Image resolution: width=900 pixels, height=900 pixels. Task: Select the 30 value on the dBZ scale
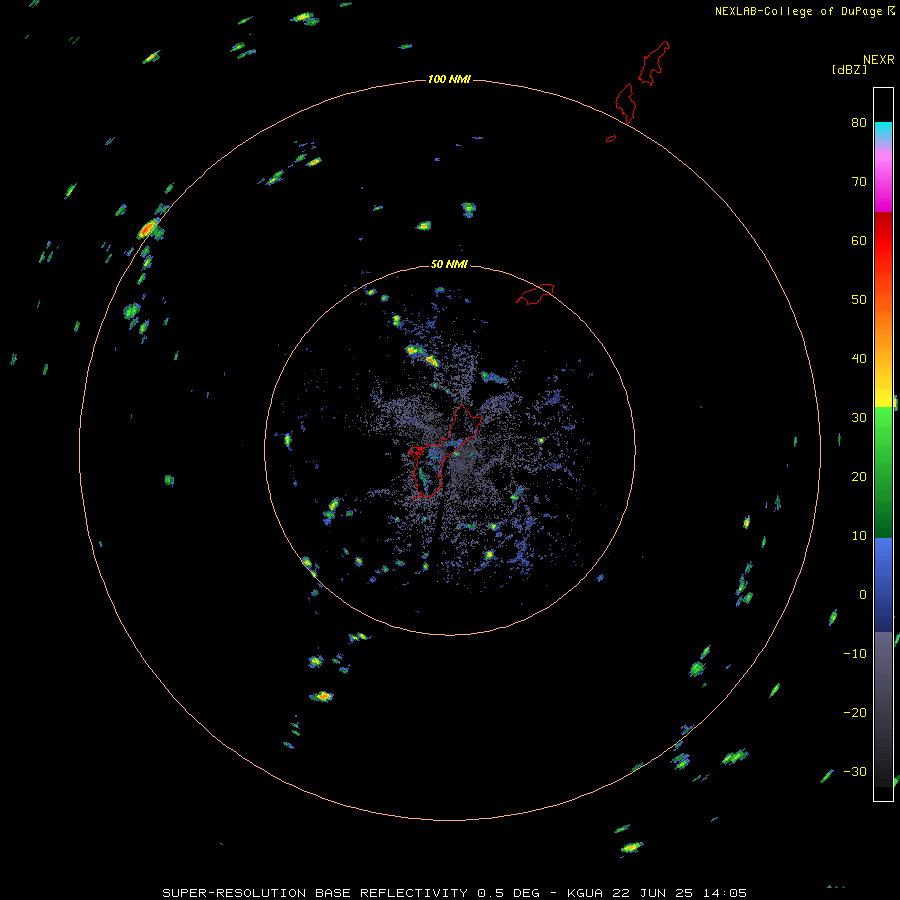pyautogui.click(x=859, y=418)
